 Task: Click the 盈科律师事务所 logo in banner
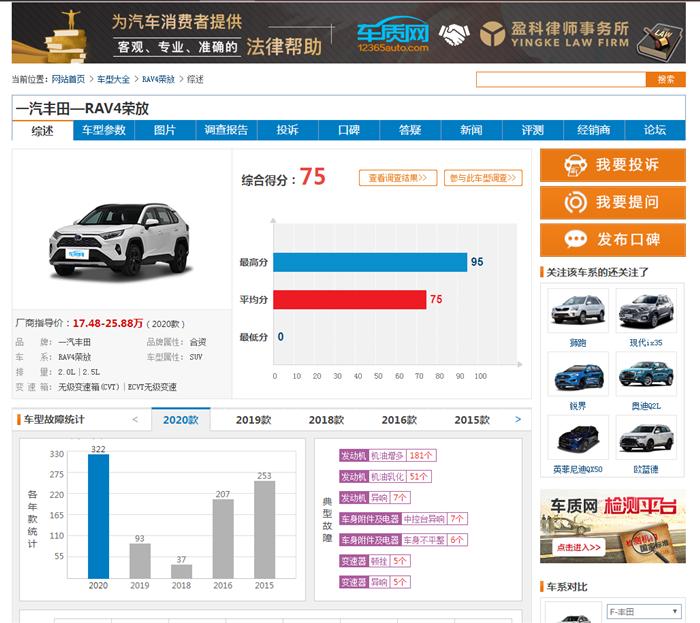coord(554,34)
